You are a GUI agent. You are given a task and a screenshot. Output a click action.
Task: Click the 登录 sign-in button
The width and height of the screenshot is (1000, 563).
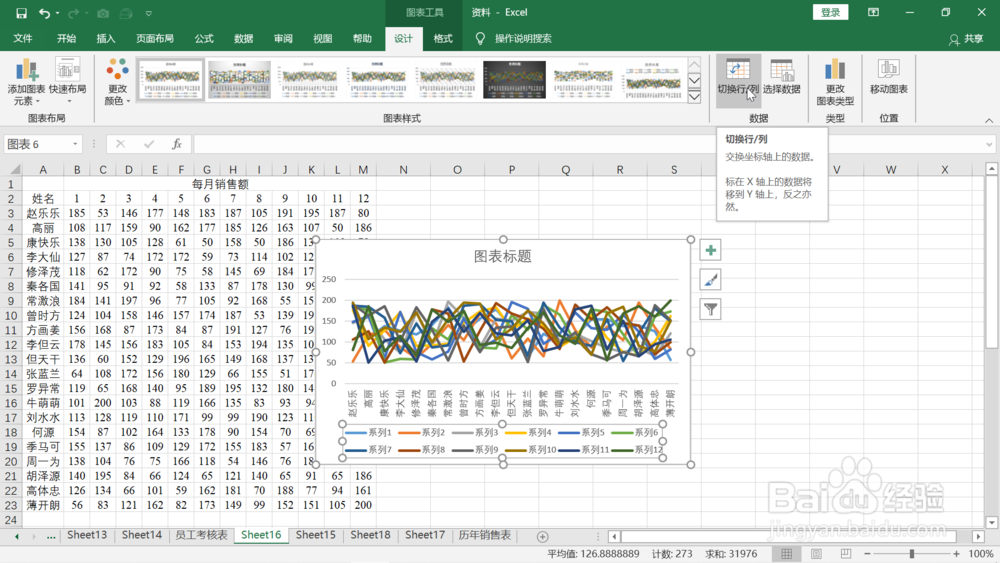coord(830,12)
